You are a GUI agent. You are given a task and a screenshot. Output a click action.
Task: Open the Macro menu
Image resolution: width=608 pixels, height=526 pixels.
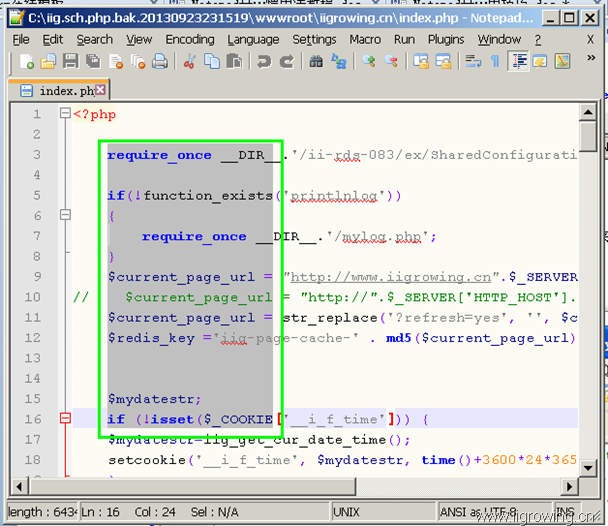(x=365, y=40)
